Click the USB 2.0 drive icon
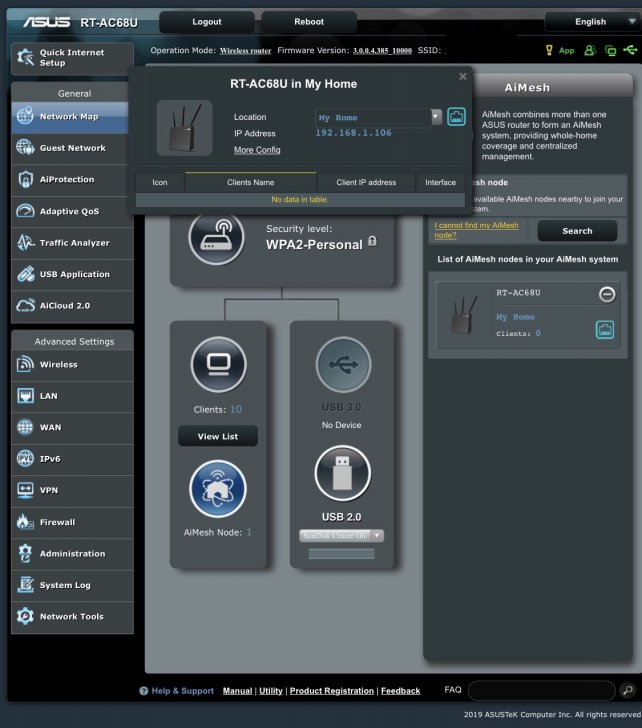Image resolution: width=642 pixels, height=728 pixels. [x=343, y=473]
